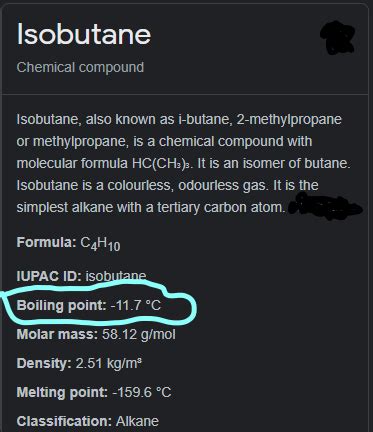Open the Formula label link
Viewport: 373px width, 432px height.
click(46, 242)
